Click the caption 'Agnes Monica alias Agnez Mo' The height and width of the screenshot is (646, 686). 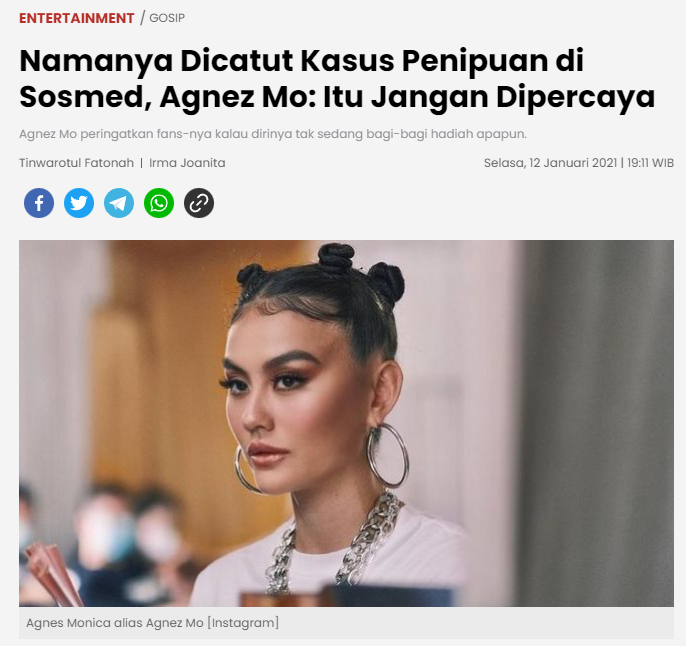[115, 622]
